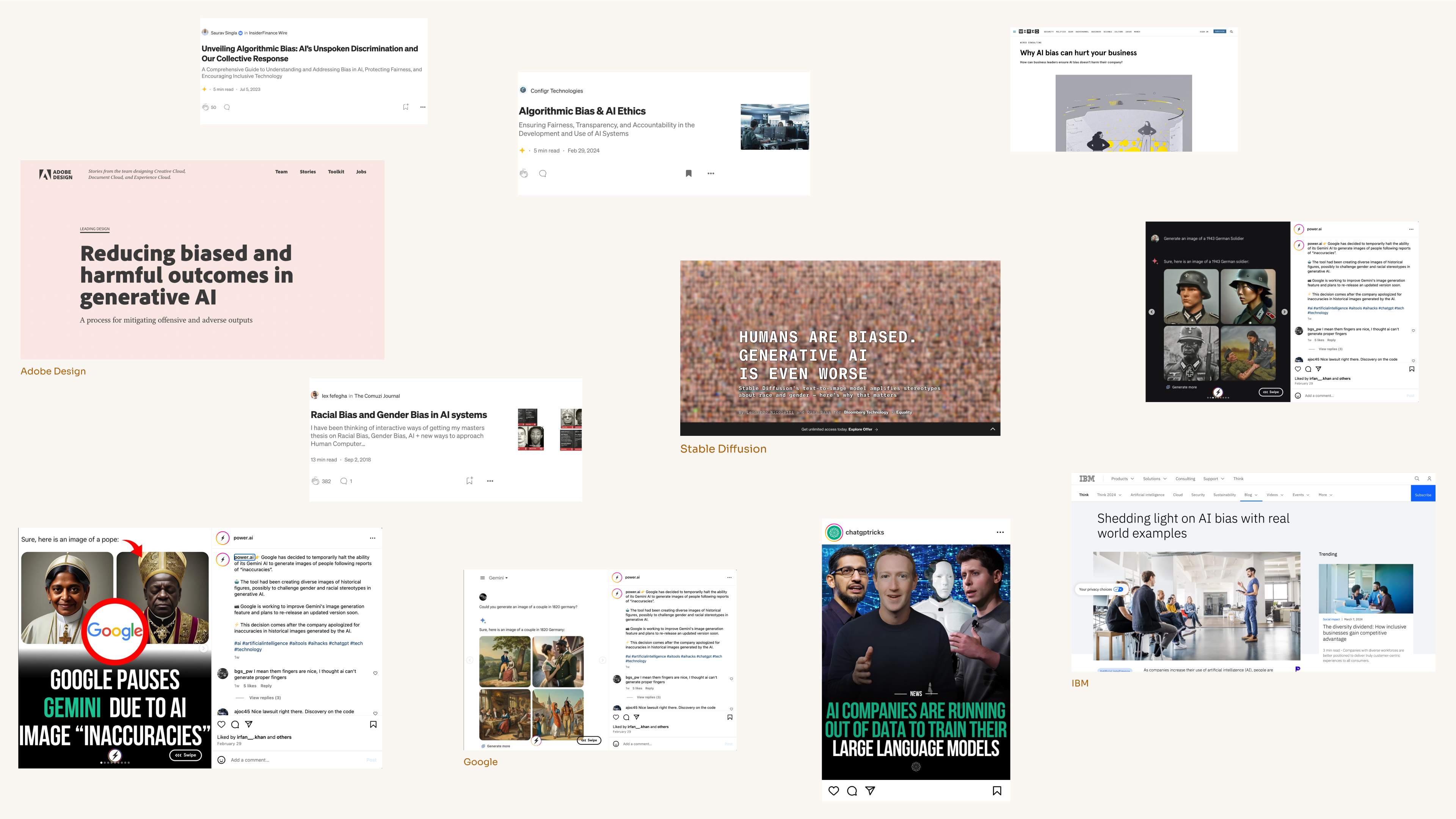This screenshot has height=819, width=1456.
Task: Bookmark the Algorithmic Bias & AI Ethics article
Action: (x=689, y=174)
